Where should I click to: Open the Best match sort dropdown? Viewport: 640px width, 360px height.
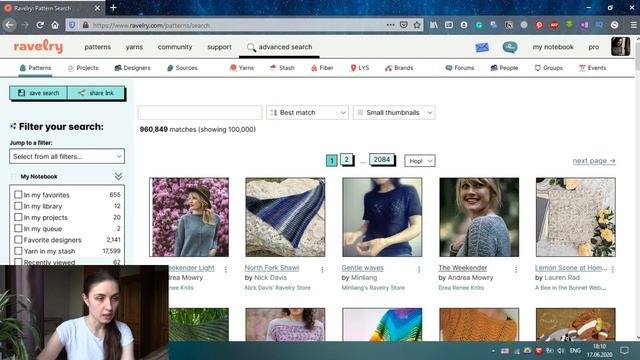coord(307,113)
